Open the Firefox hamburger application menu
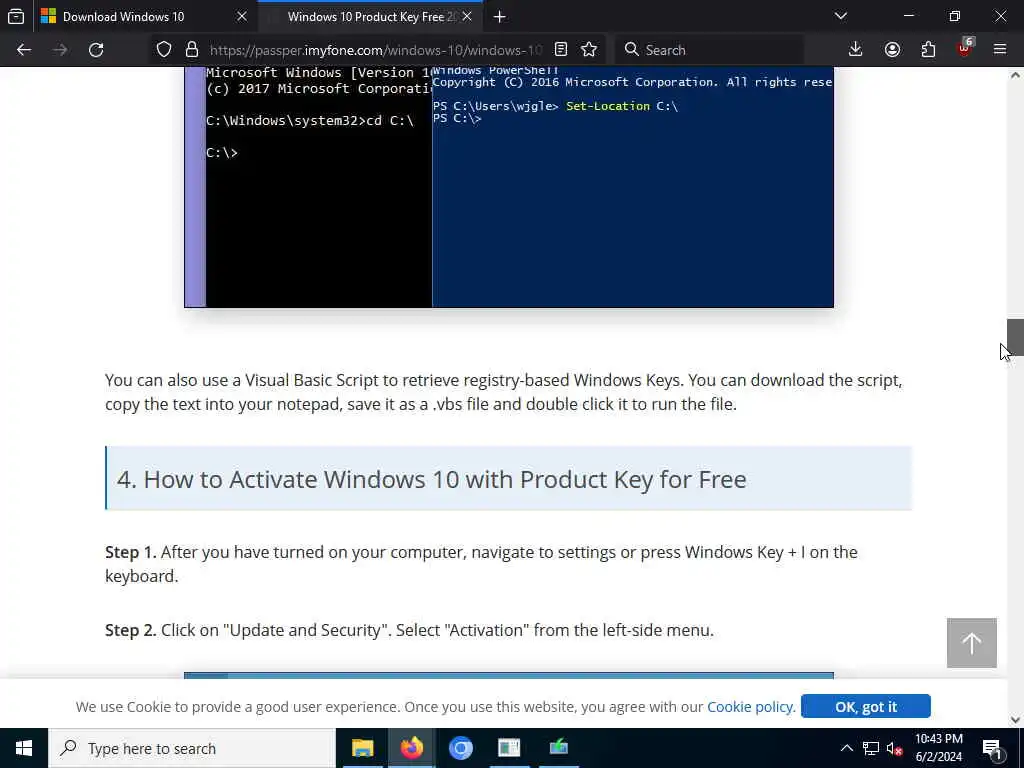The width and height of the screenshot is (1024, 768). (x=1000, y=50)
